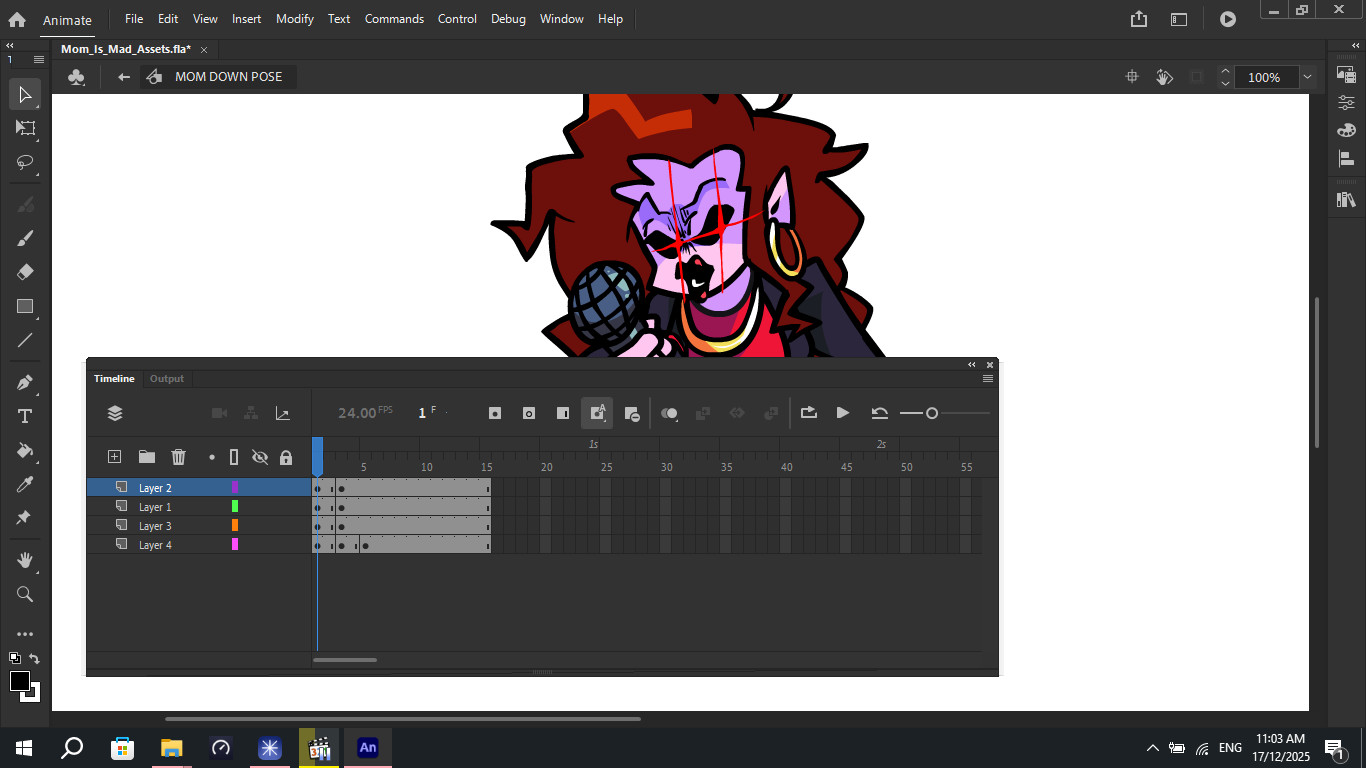This screenshot has height=768, width=1366.
Task: Click the Center Stage crosshair icon
Action: click(x=1132, y=77)
